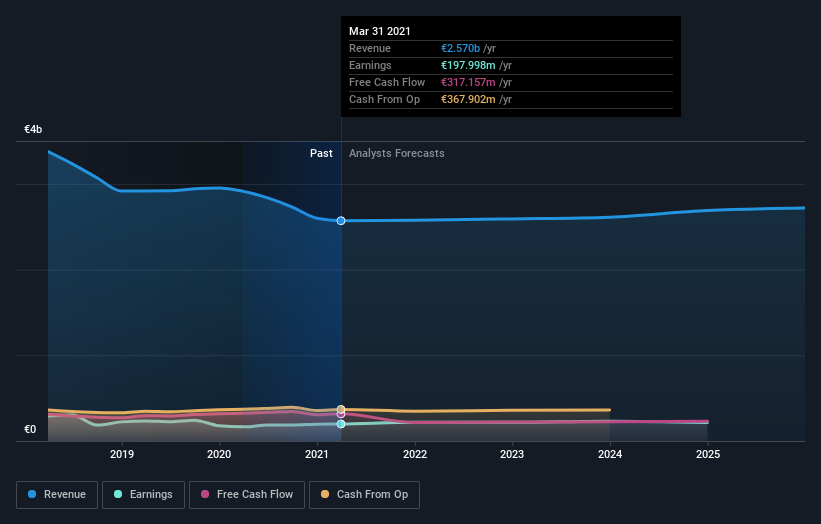Click the Revenue data point marker on the blue line

[x=341, y=221]
